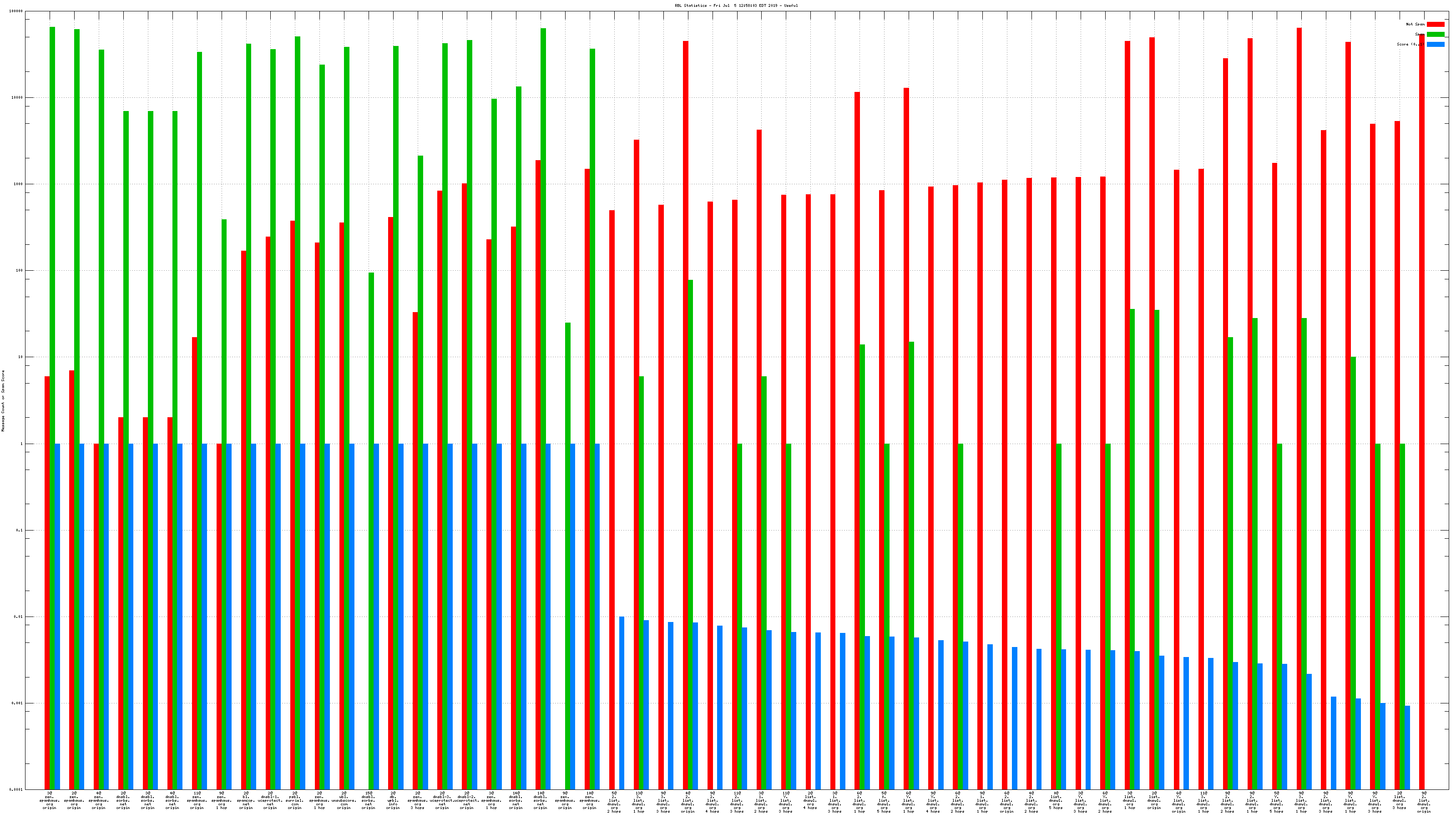
Task: Click the ubl.unsubscore.com origin axis label
Action: (x=344, y=800)
